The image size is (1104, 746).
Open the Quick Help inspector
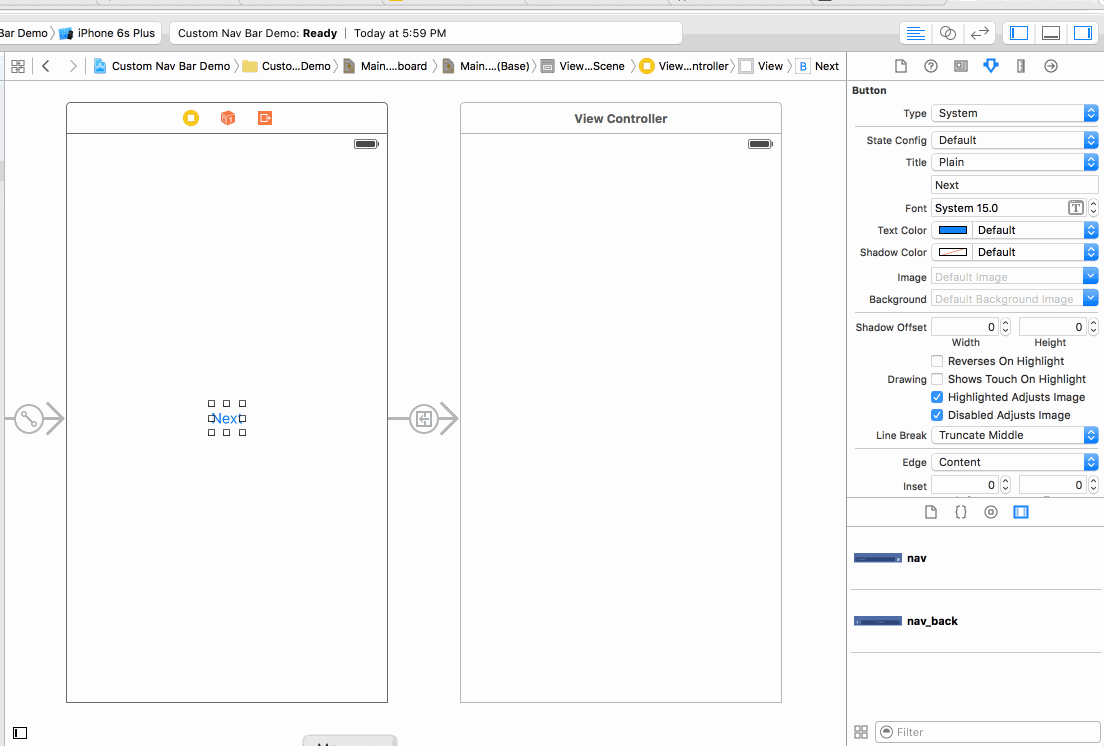coord(931,66)
